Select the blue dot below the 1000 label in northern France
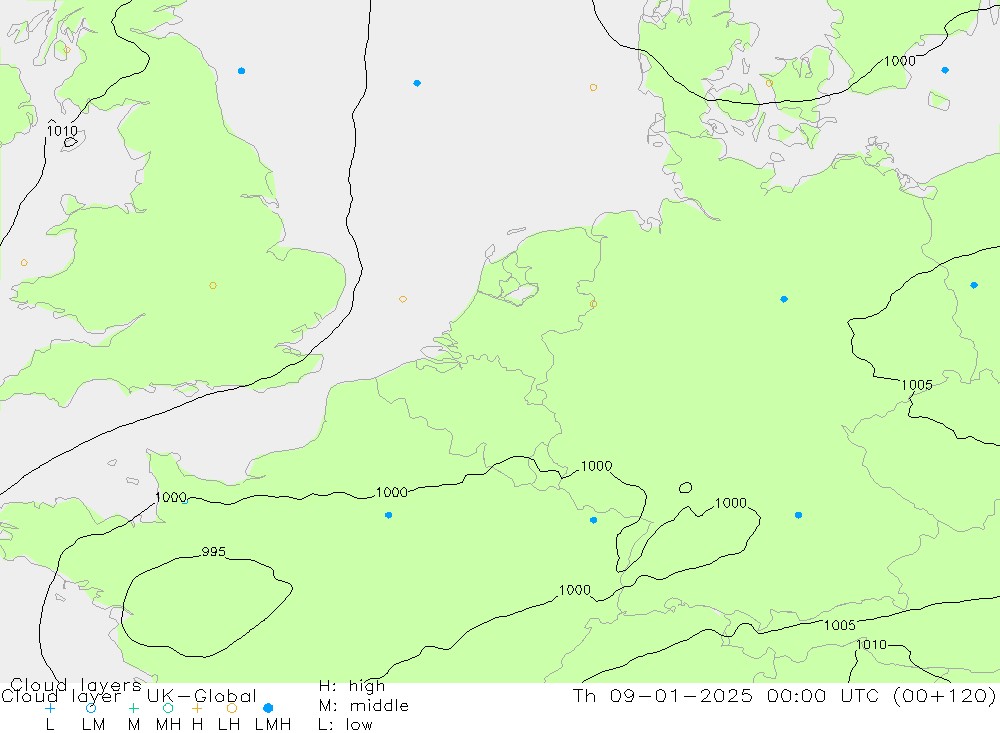The height and width of the screenshot is (733, 1000). click(388, 515)
